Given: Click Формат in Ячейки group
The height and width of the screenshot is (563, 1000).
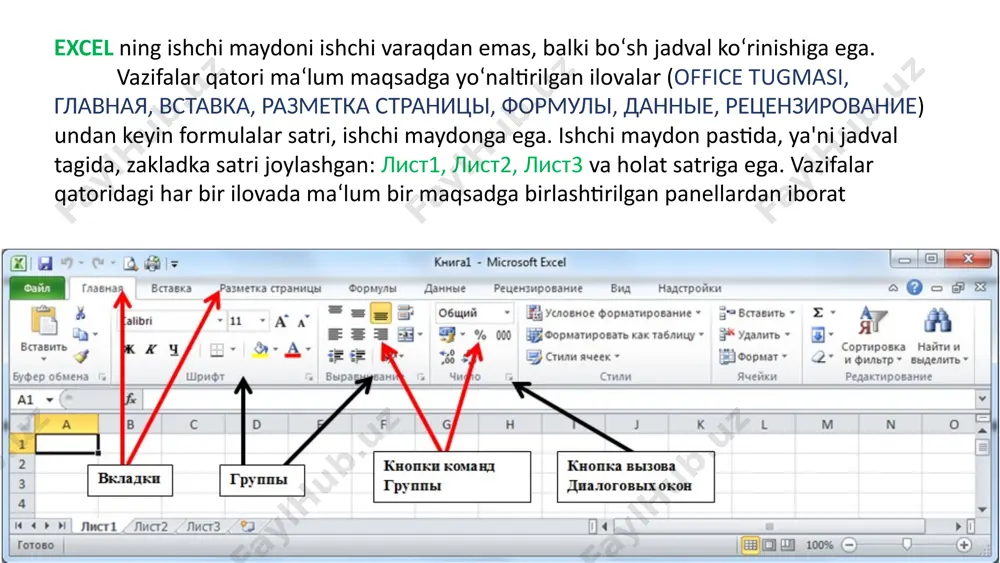Looking at the screenshot, I should coord(753,356).
